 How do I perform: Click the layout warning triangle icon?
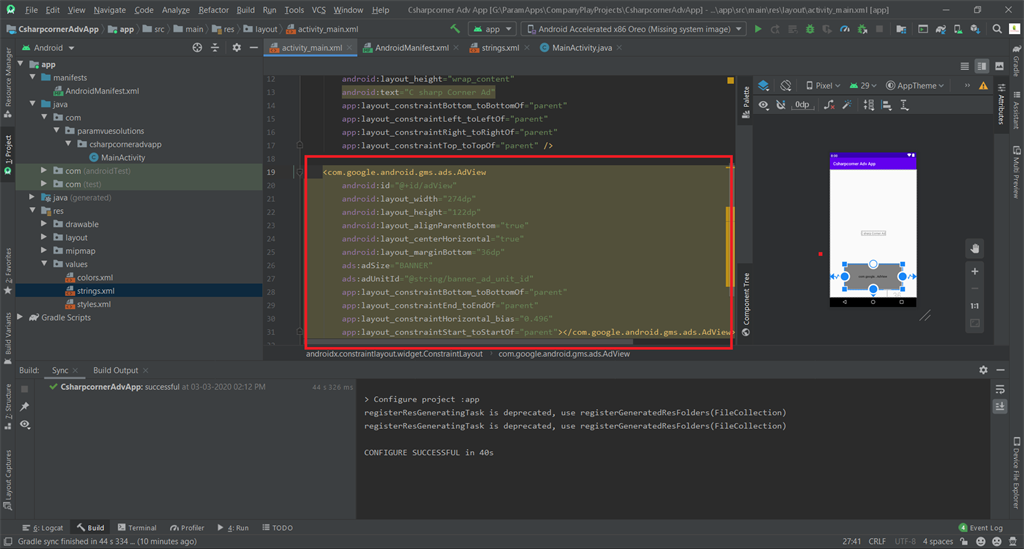point(983,86)
